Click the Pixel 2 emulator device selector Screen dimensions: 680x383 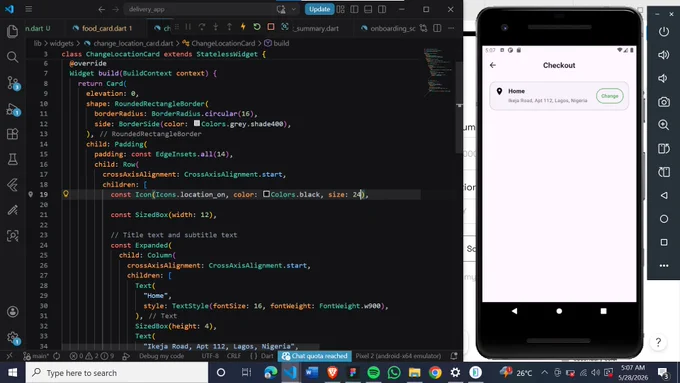click(x=398, y=356)
